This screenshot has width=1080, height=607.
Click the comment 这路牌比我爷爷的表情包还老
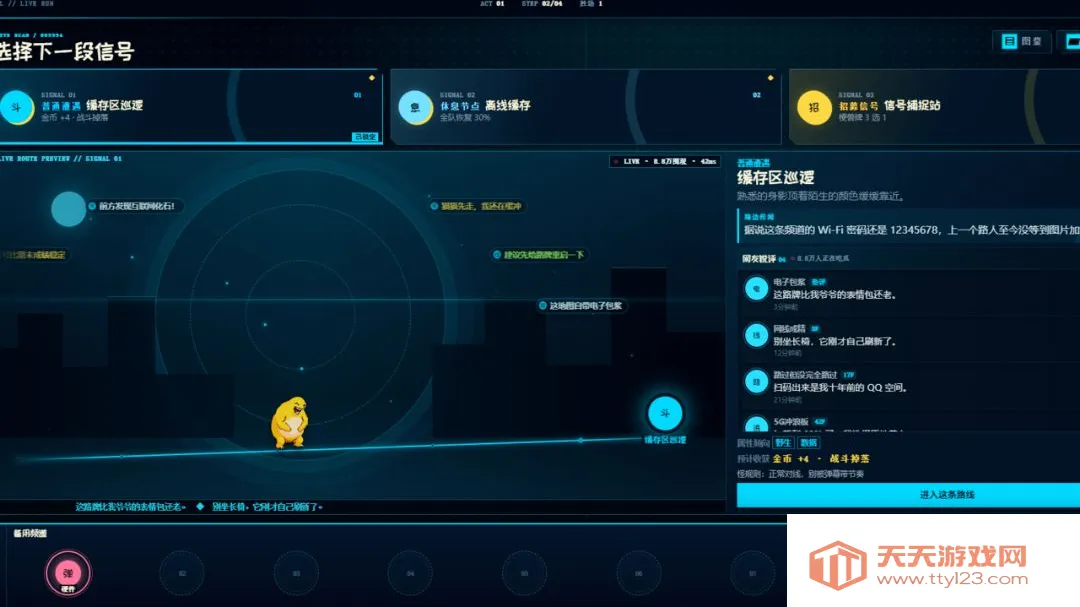coord(835,295)
